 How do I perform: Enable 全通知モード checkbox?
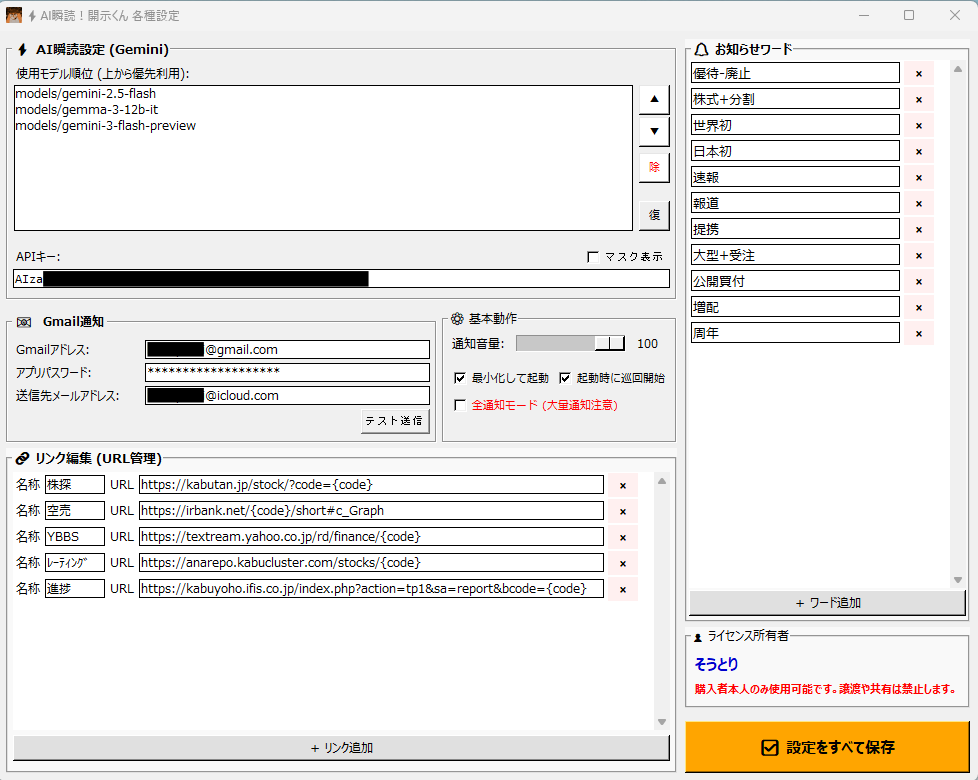(460, 405)
